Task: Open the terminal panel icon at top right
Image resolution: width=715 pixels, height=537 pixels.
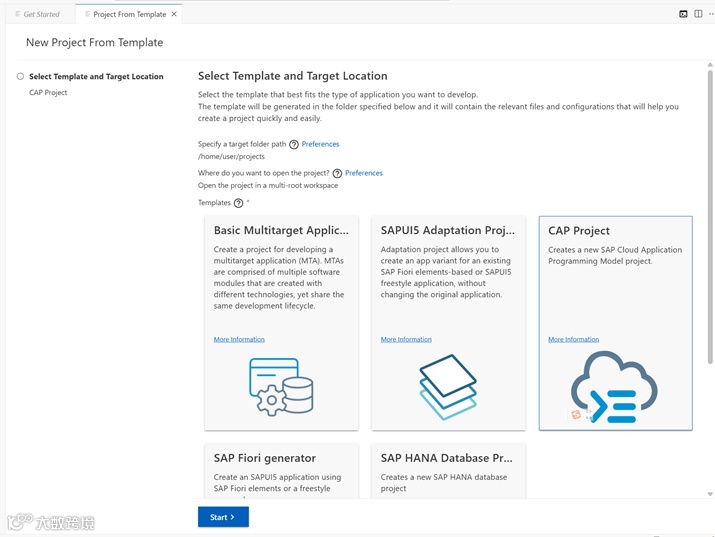Action: (683, 14)
